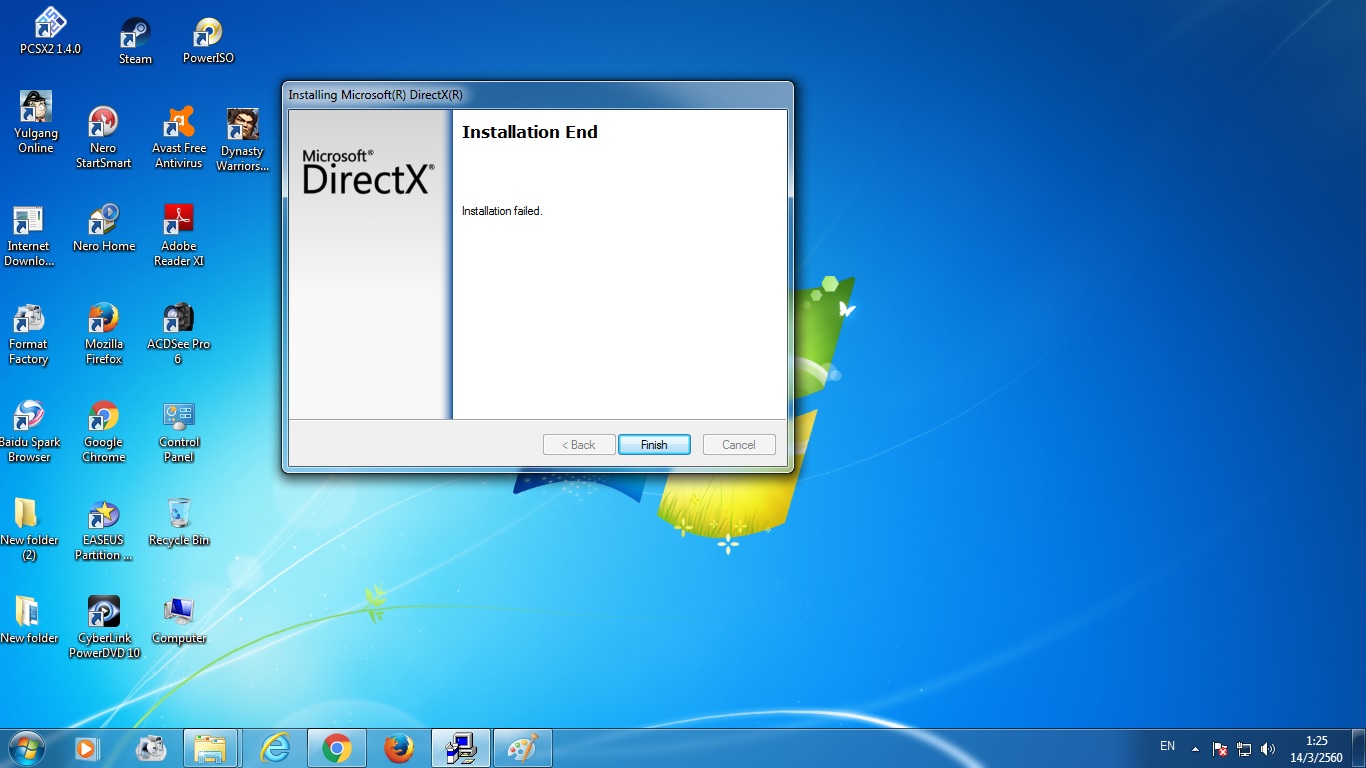Click the EASEUS Partition desktop shortcut

[x=103, y=530]
